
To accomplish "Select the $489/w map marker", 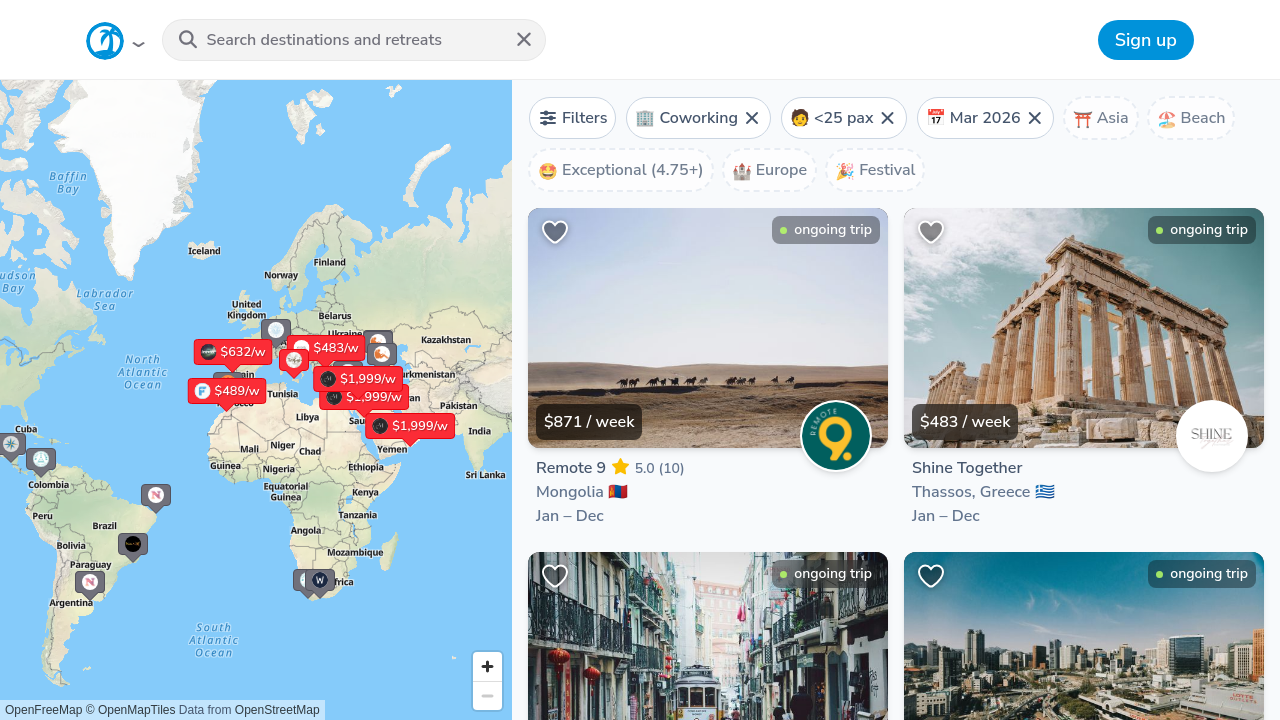I will click(x=227, y=391).
